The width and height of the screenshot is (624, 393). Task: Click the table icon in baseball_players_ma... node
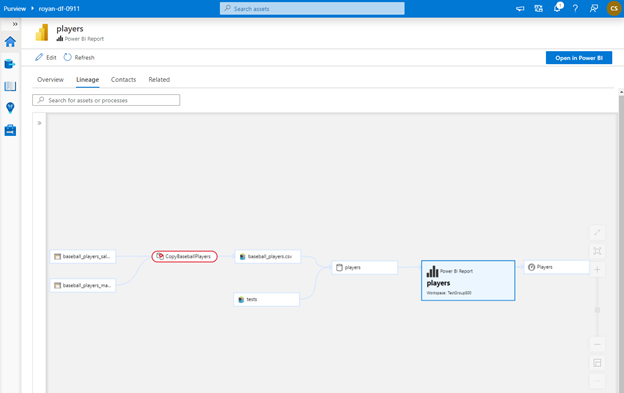tap(57, 285)
